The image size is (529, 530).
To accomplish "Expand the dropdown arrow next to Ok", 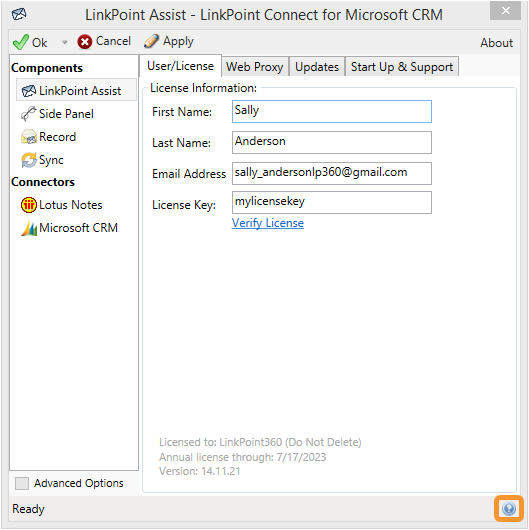I will click(x=65, y=42).
